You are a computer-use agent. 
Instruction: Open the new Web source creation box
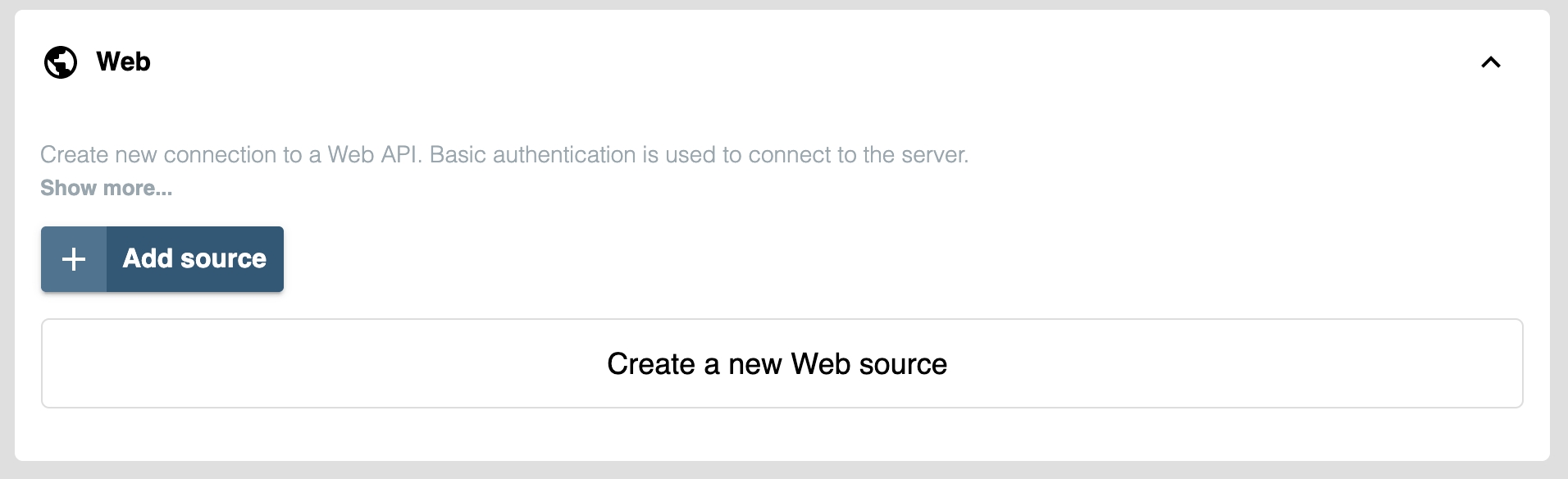tap(782, 363)
